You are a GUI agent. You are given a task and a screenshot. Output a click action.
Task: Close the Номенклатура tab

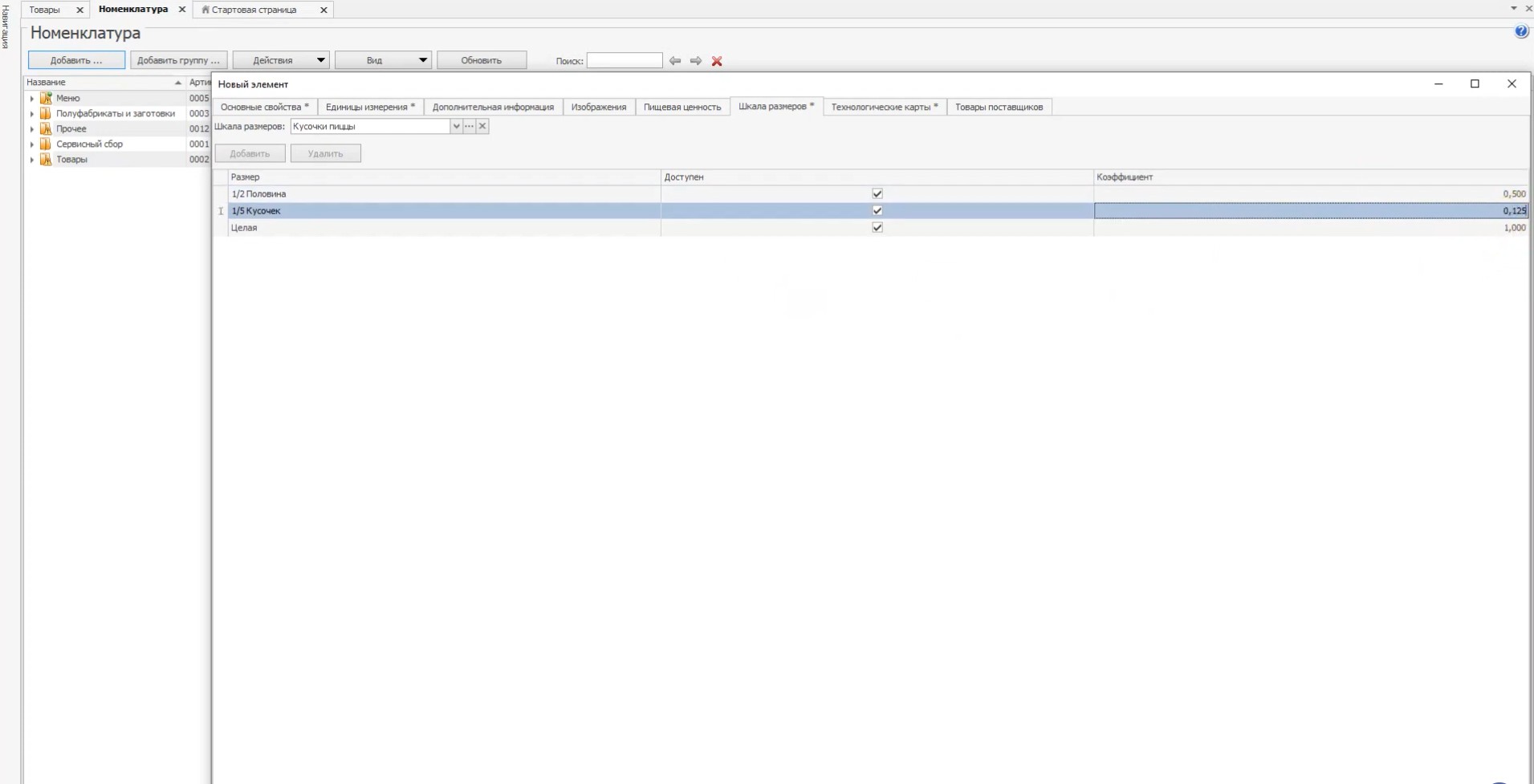point(181,10)
